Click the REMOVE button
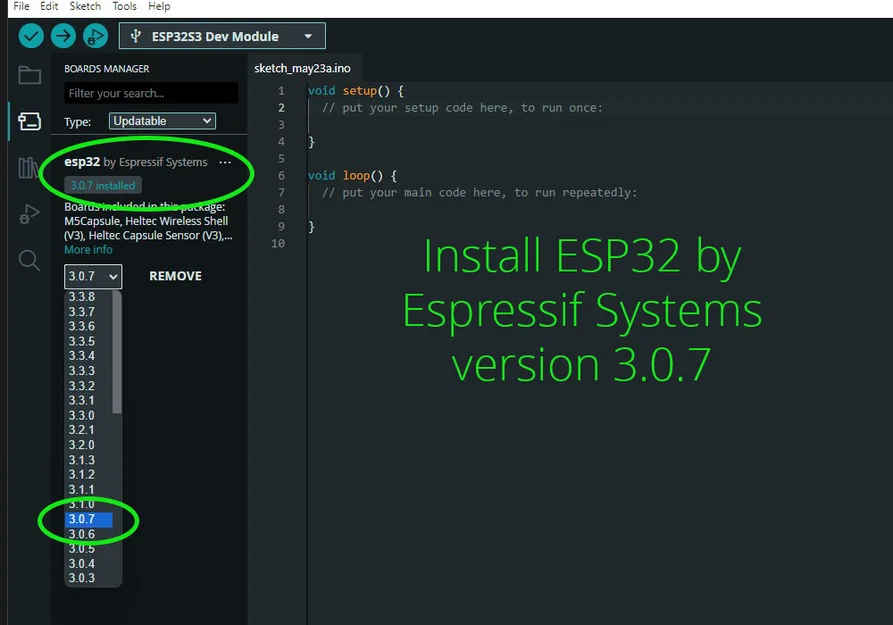This screenshot has height=625, width=893. coord(175,276)
